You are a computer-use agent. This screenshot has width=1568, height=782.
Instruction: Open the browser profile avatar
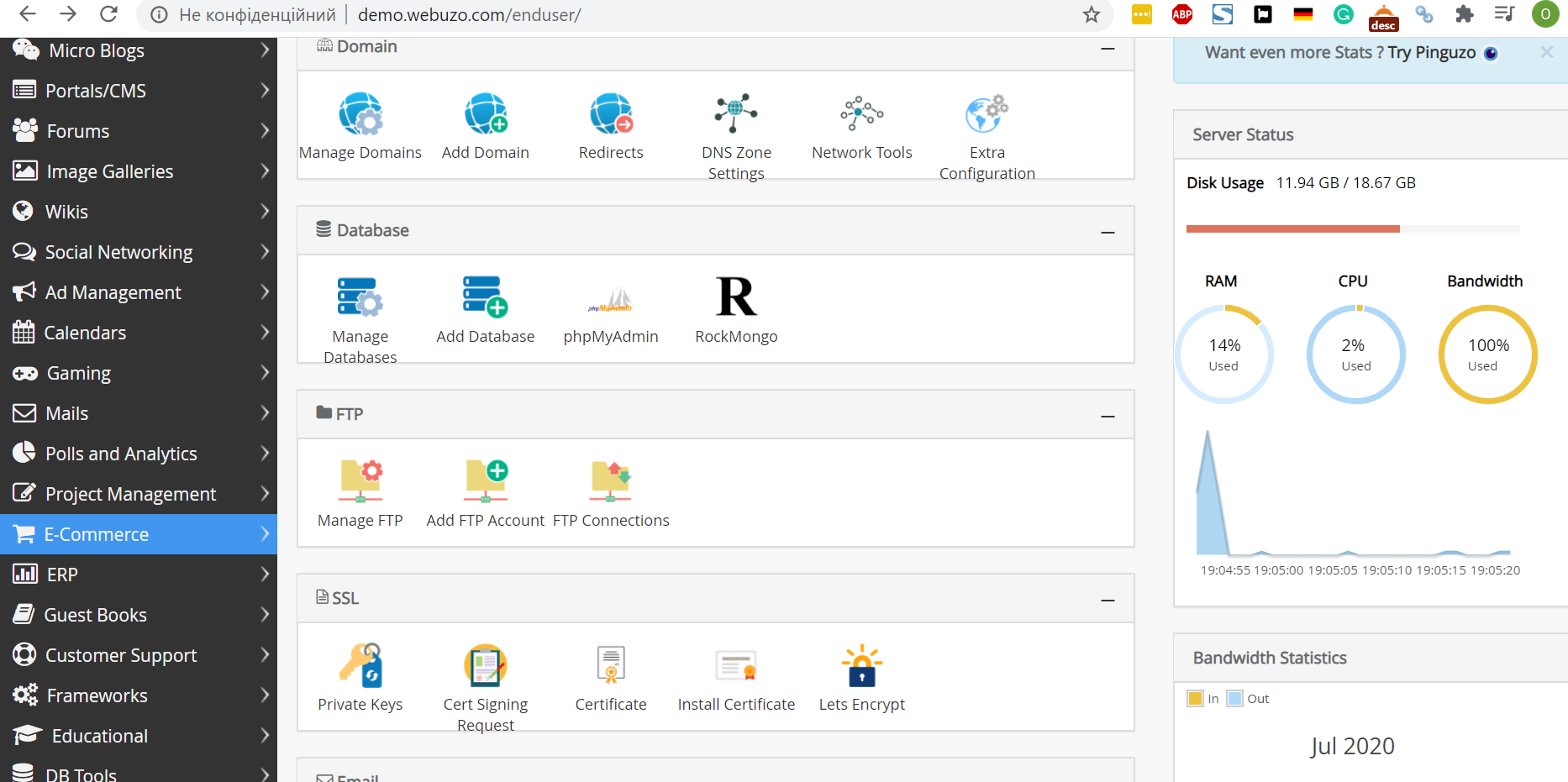click(1544, 14)
